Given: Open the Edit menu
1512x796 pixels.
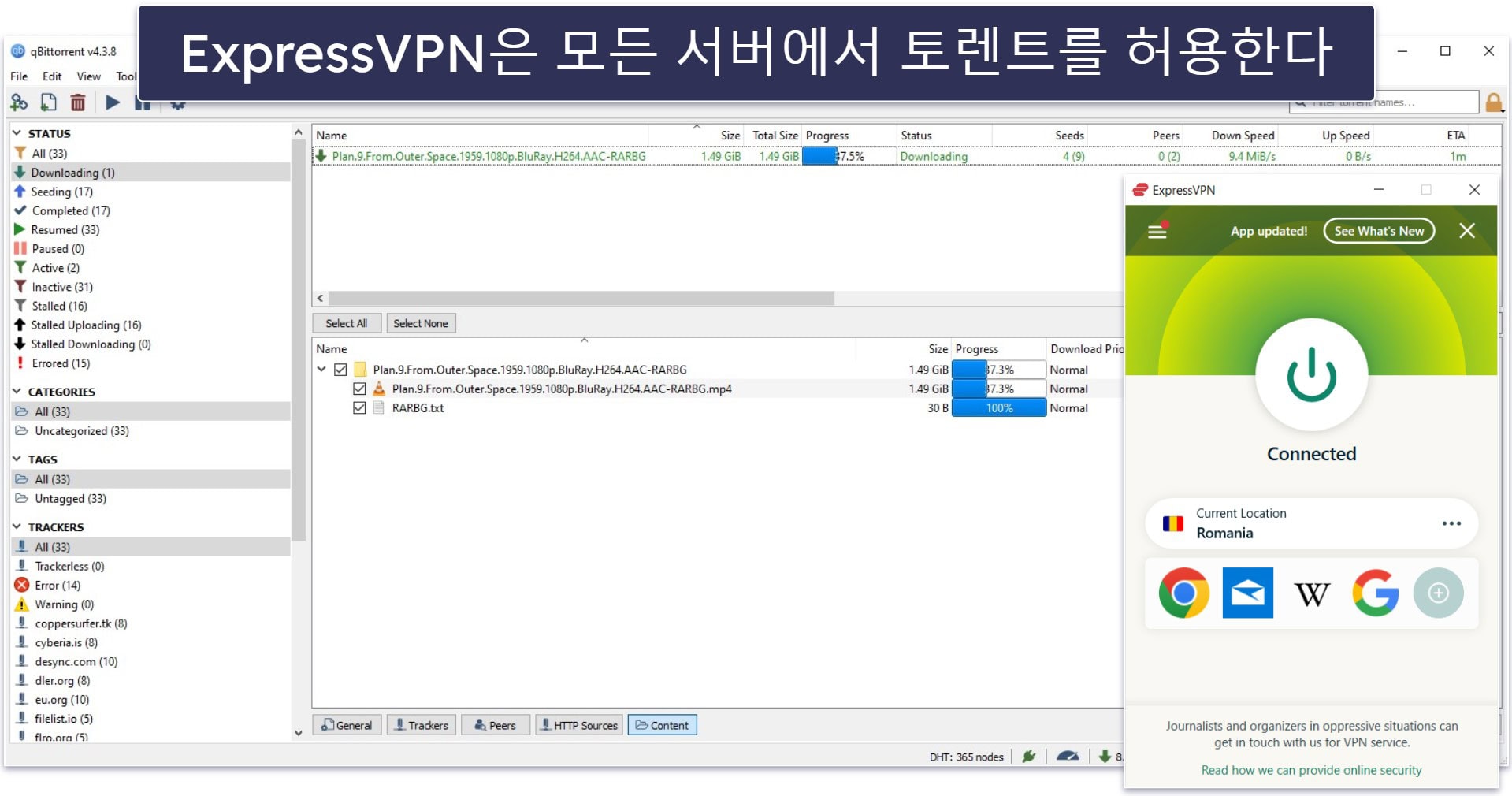Looking at the screenshot, I should (52, 76).
